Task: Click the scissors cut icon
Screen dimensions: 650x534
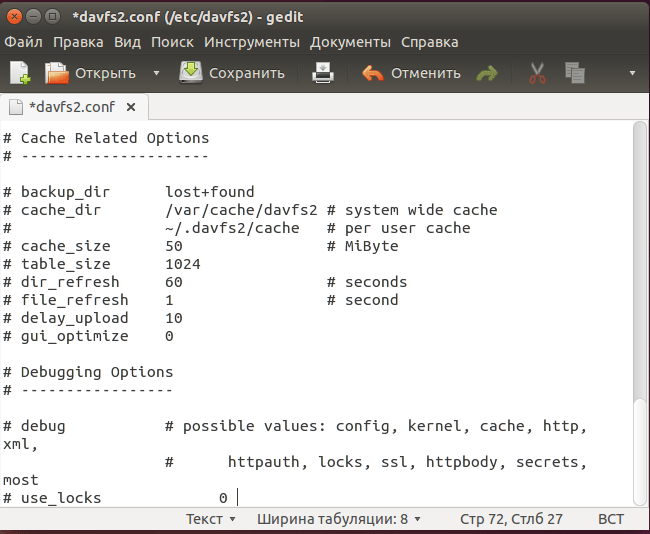Action: click(537, 73)
